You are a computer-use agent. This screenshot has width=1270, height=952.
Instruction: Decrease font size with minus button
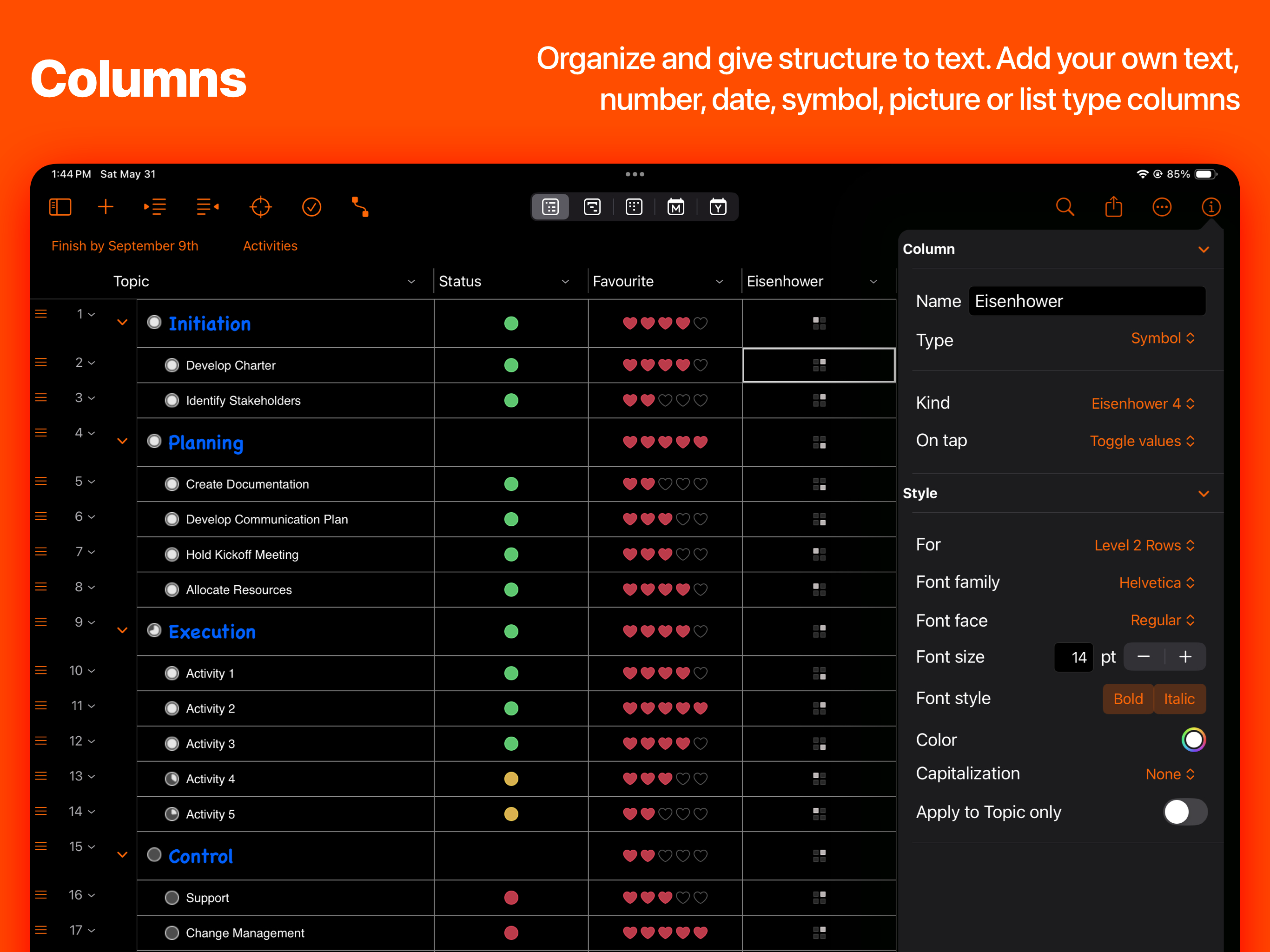coord(1143,656)
